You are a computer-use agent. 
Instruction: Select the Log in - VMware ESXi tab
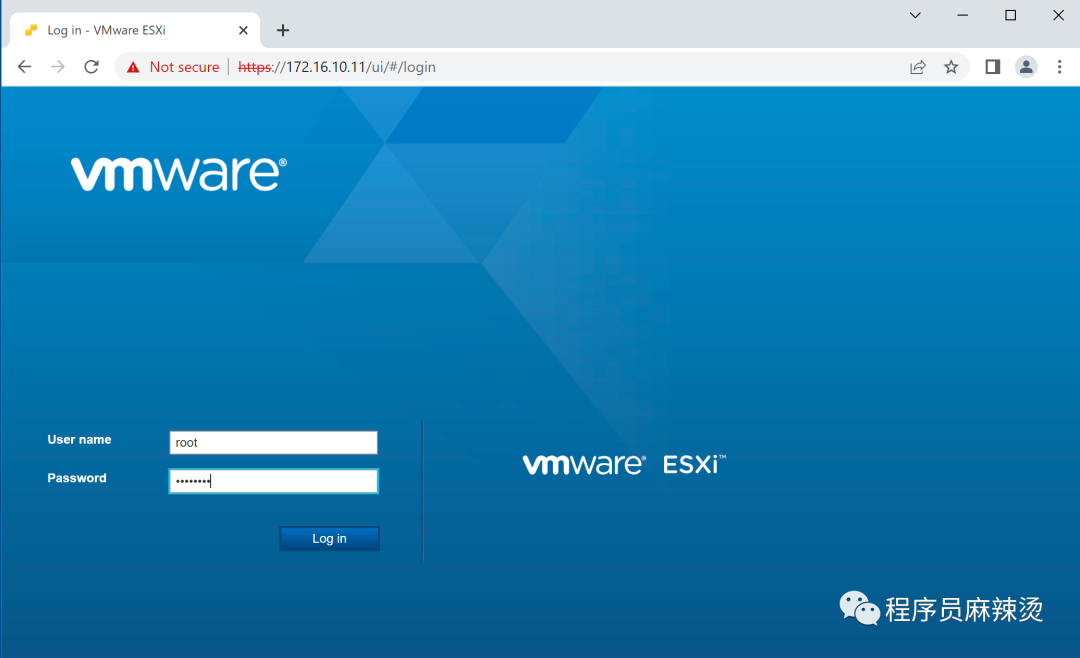coord(135,30)
